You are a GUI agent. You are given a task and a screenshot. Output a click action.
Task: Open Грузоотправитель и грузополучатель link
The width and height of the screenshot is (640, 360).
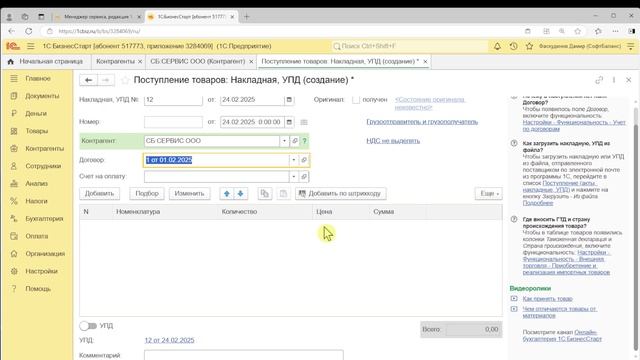(422, 122)
